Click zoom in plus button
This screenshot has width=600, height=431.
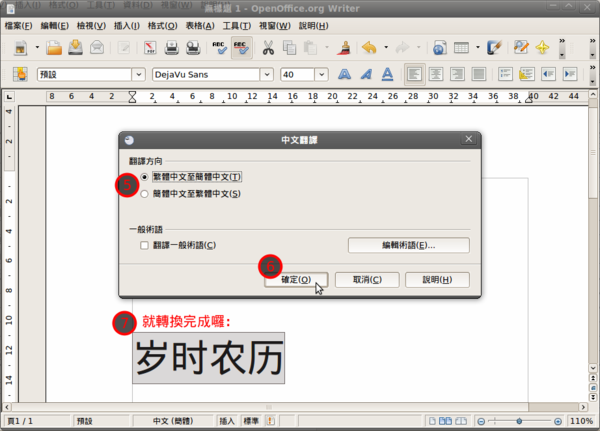pyautogui.click(x=558, y=421)
